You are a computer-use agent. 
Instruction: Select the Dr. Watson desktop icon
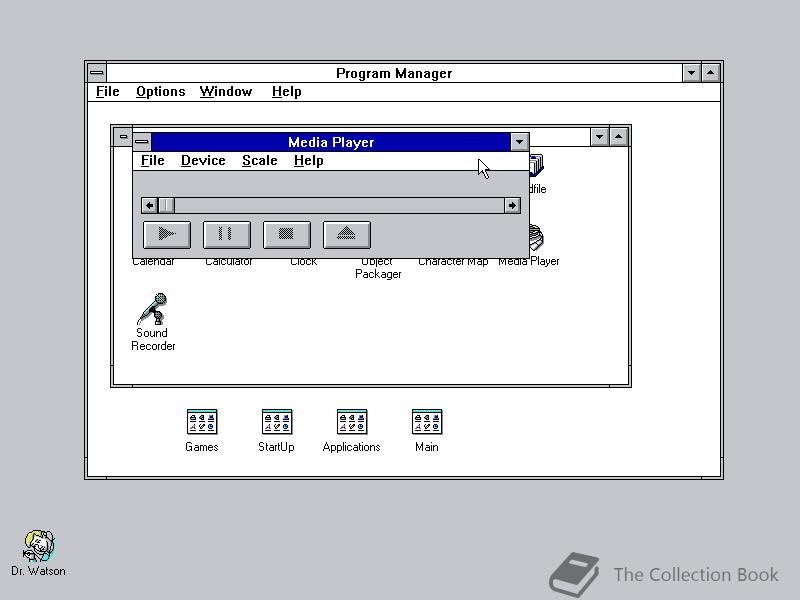coord(38,553)
